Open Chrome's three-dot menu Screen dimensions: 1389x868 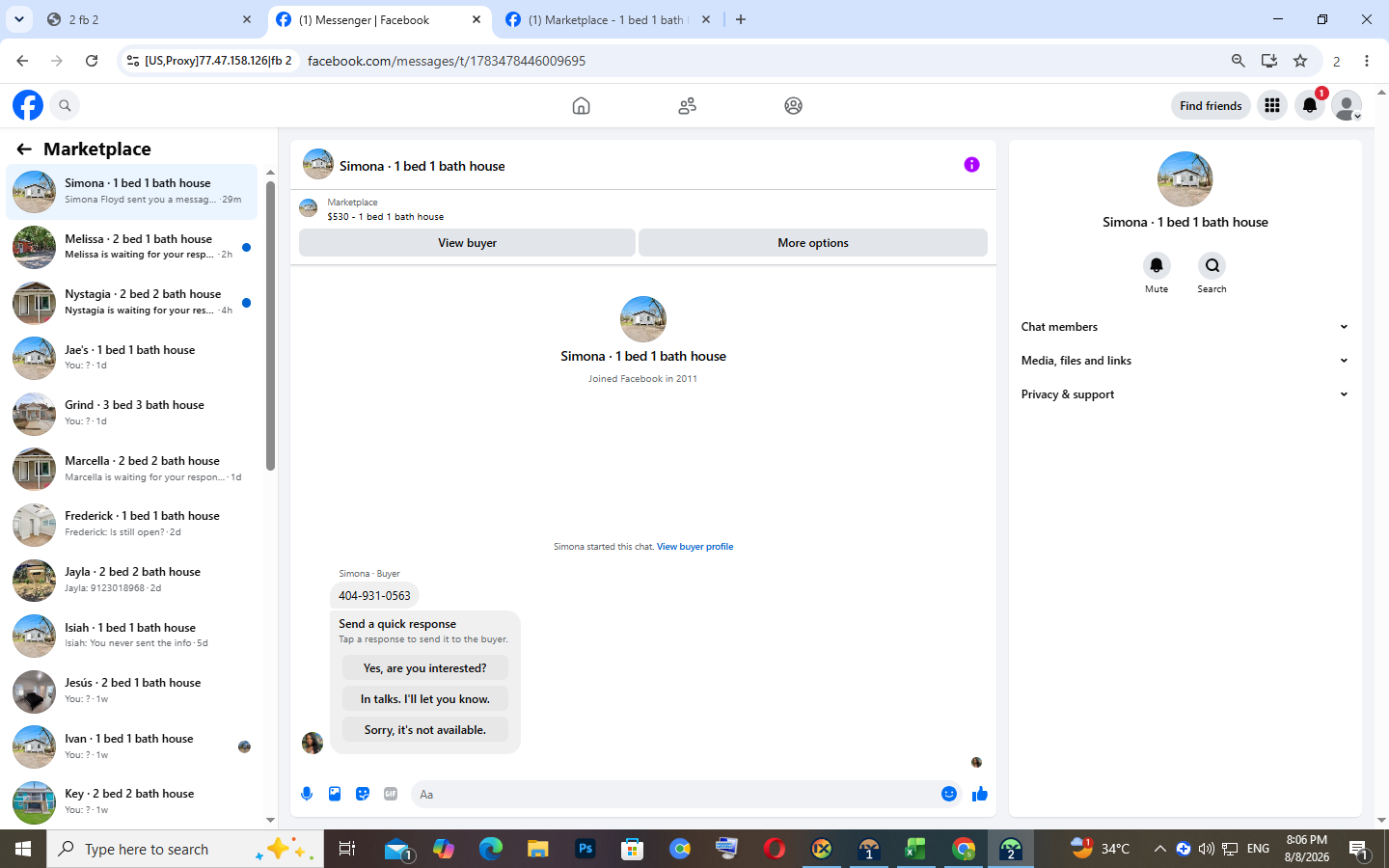pyautogui.click(x=1367, y=61)
